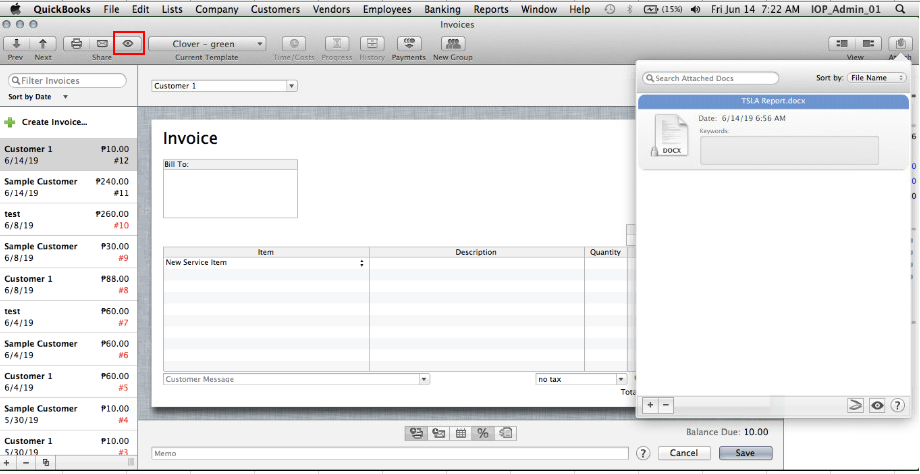Image resolution: width=920 pixels, height=474 pixels.
Task: Open the Customer 1 customer dropdown
Action: [x=225, y=86]
